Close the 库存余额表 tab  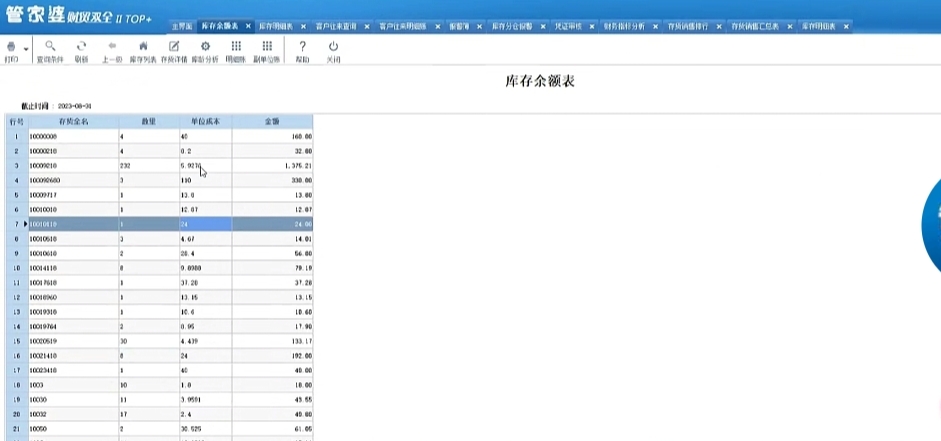tap(247, 25)
